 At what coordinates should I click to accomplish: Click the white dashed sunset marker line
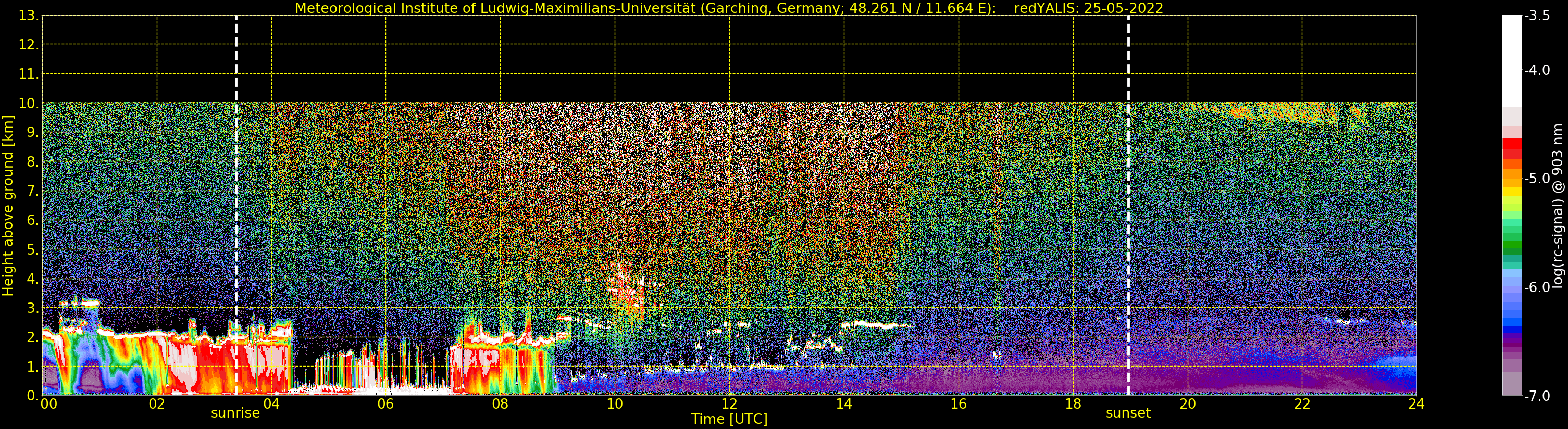[x=1128, y=205]
